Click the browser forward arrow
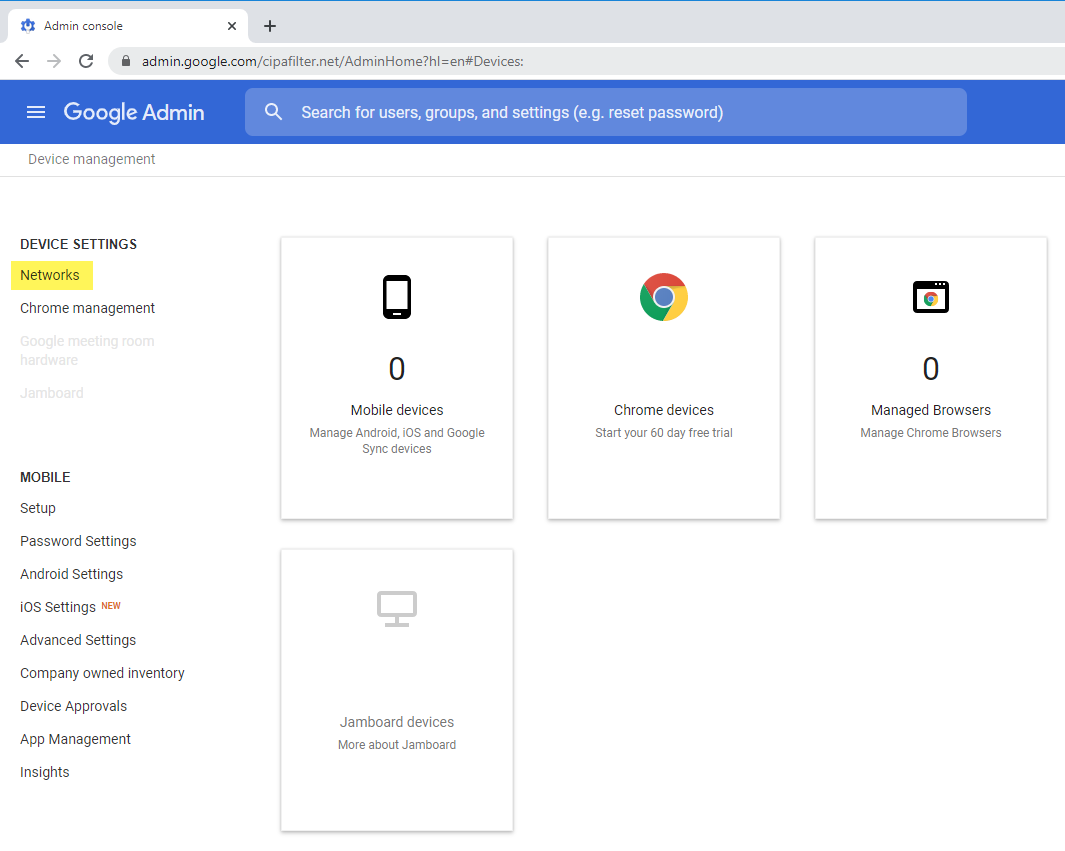The height and width of the screenshot is (851, 1065). [x=54, y=61]
